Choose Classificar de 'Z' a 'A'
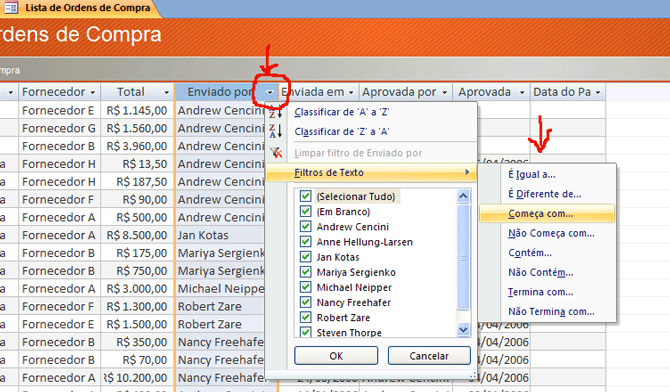This screenshot has width=670, height=392. 342,131
